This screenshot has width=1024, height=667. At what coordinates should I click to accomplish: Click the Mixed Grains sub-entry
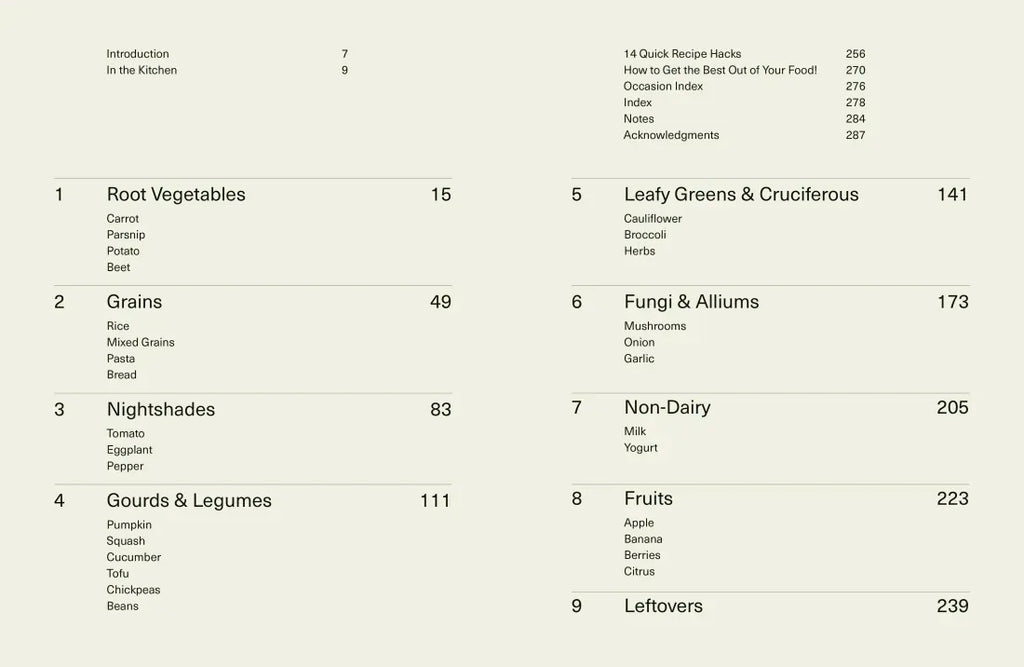pos(141,342)
